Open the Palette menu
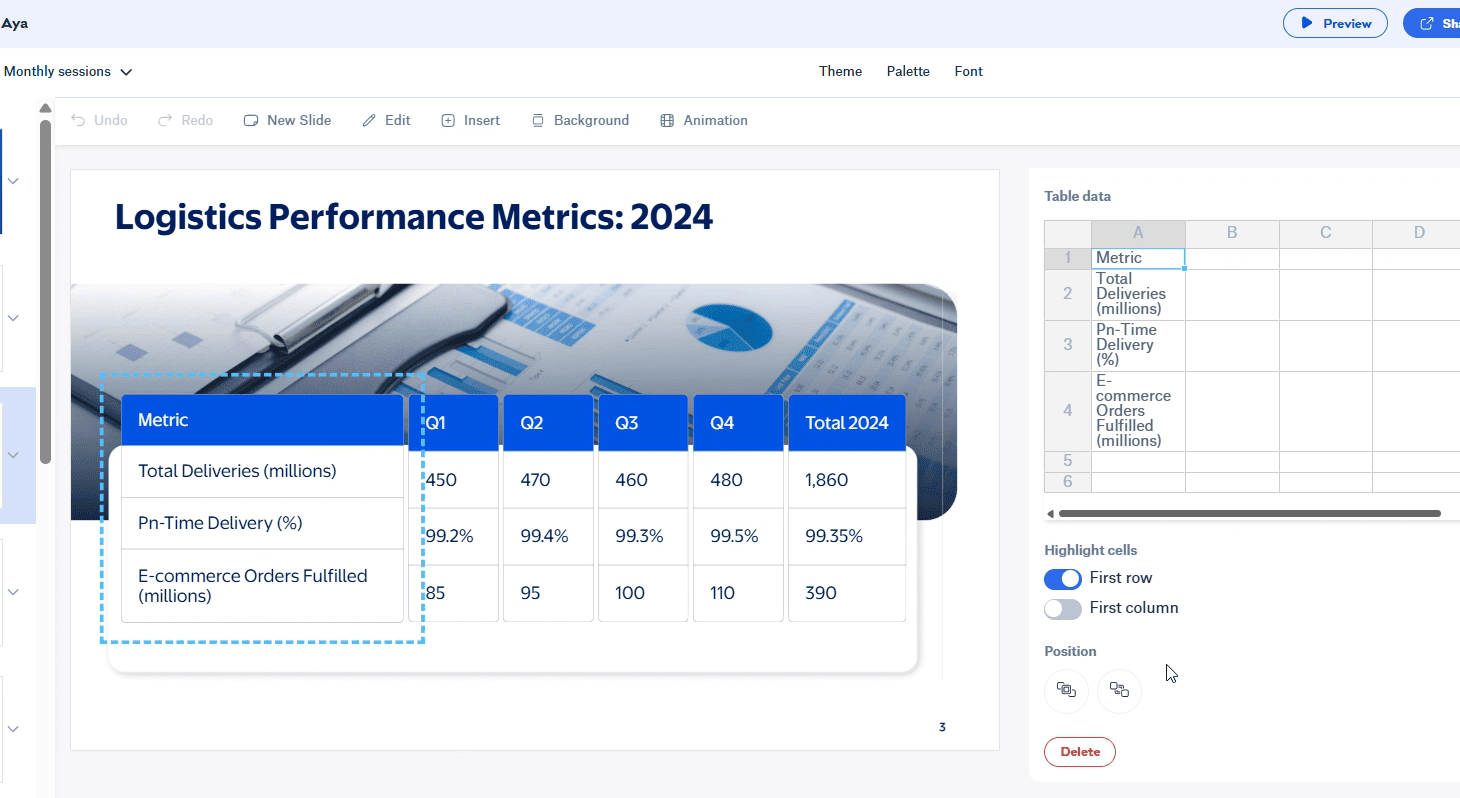The image size is (1460, 798). coord(907,71)
